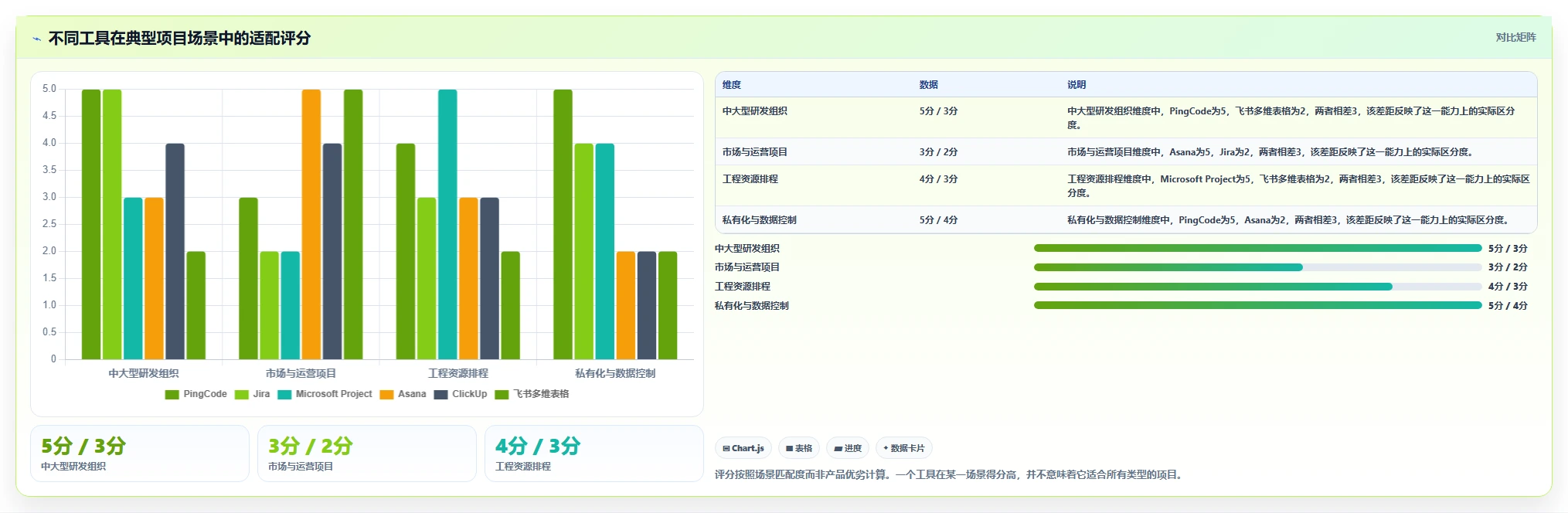Click the description mentioning Microsoft Project为5
Viewport: 1568px width, 513px height.
pyautogui.click(x=1298, y=185)
